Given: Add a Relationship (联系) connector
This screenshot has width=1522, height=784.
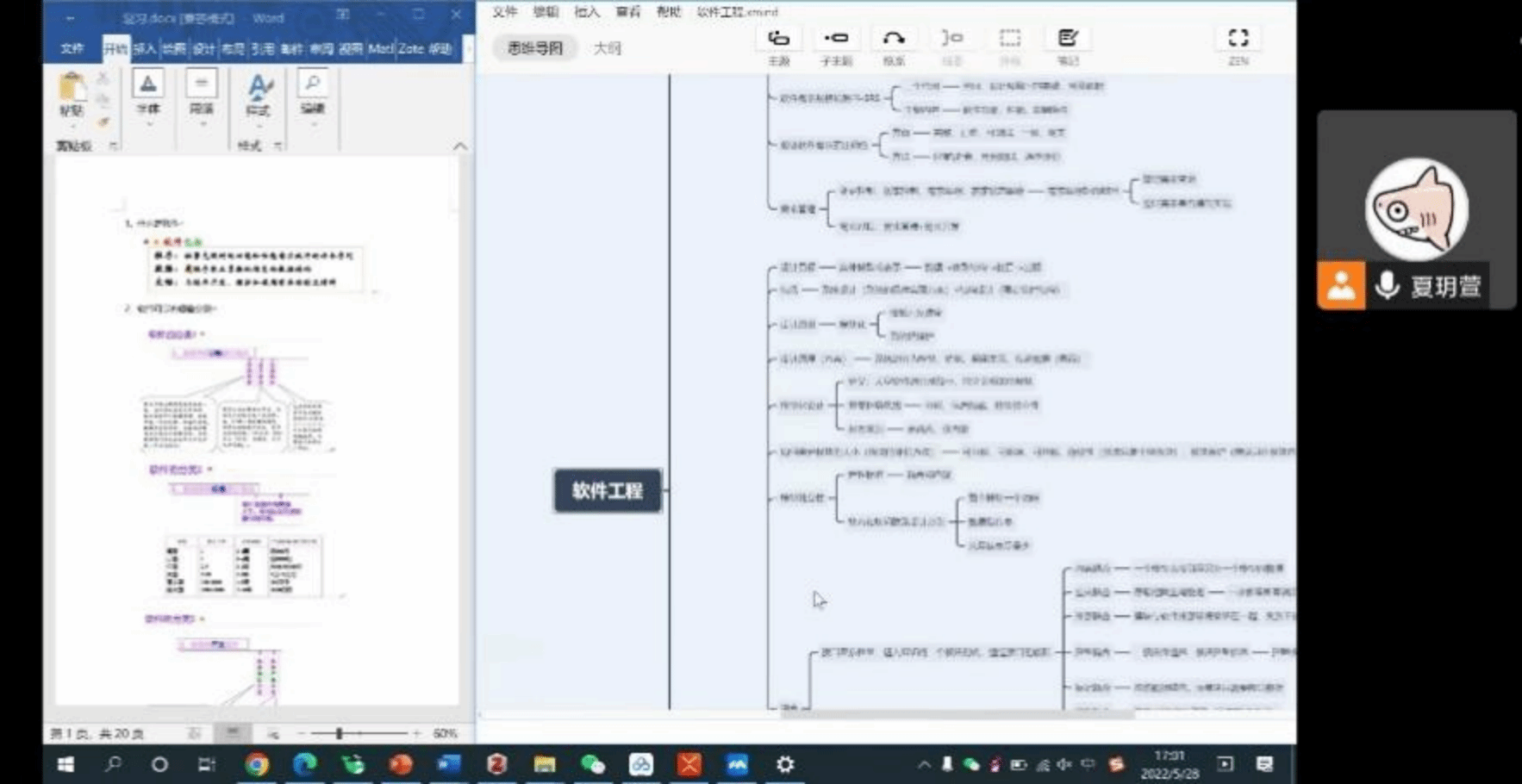Looking at the screenshot, I should click(894, 39).
